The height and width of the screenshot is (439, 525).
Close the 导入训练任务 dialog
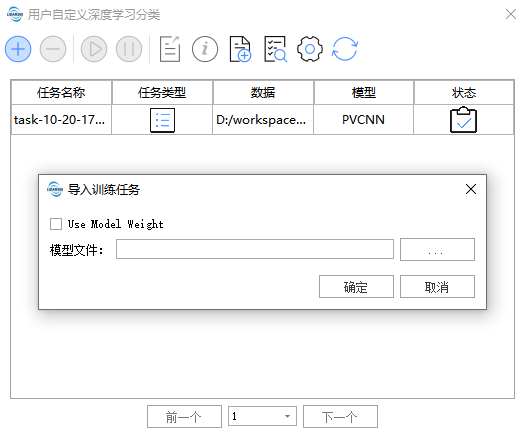point(471,189)
